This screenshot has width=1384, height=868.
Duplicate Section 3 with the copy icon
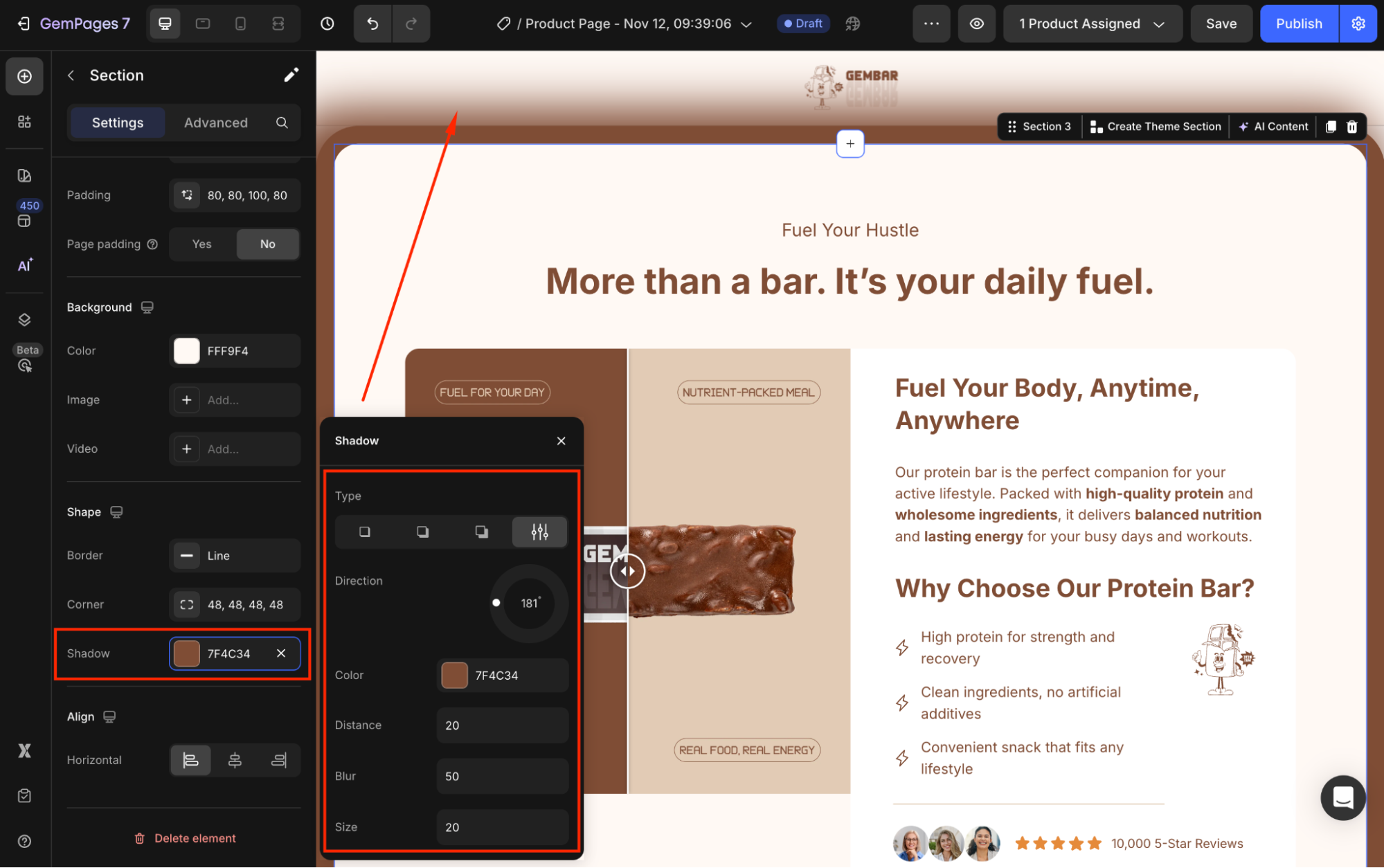pos(1330,127)
